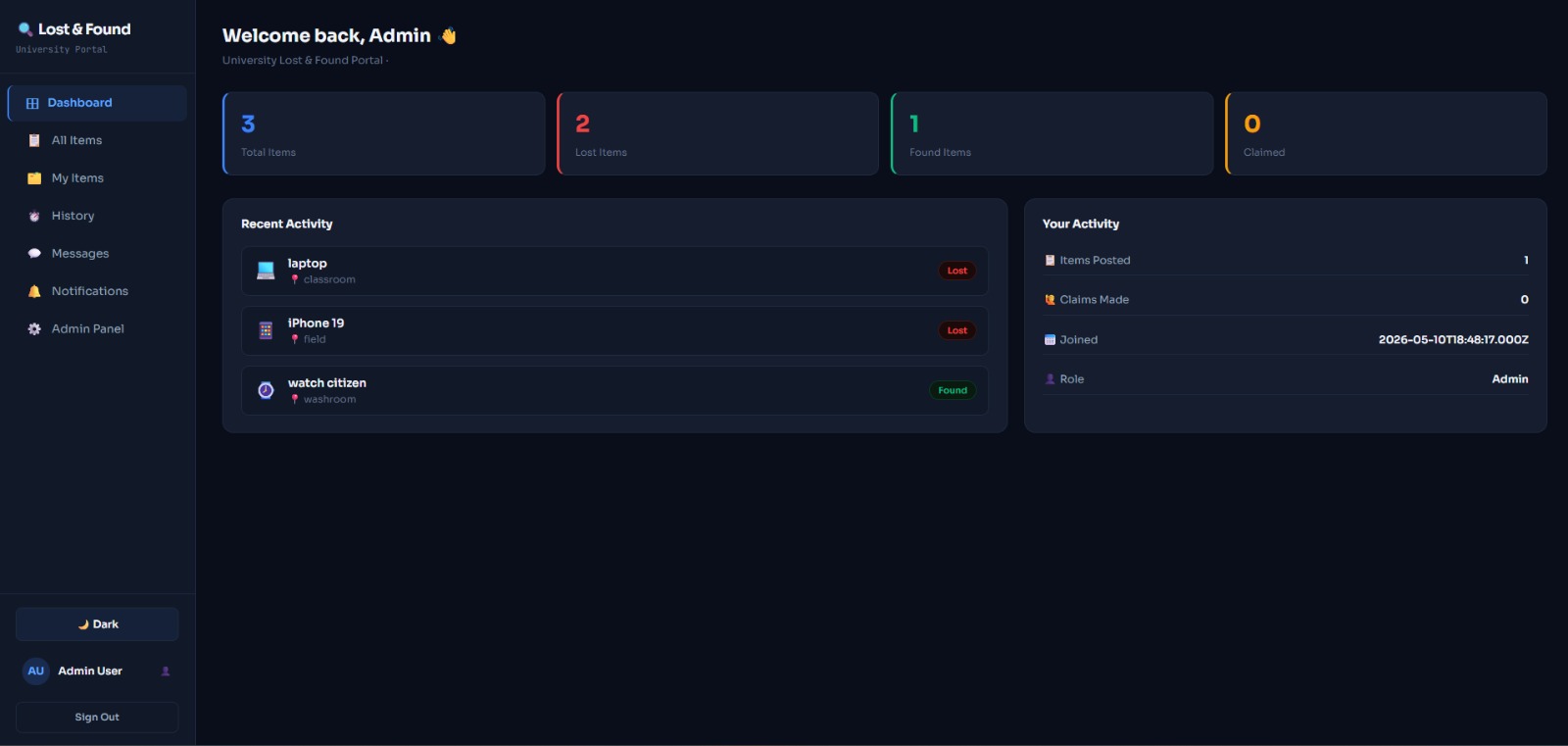Click the Claims Made label

(1095, 300)
